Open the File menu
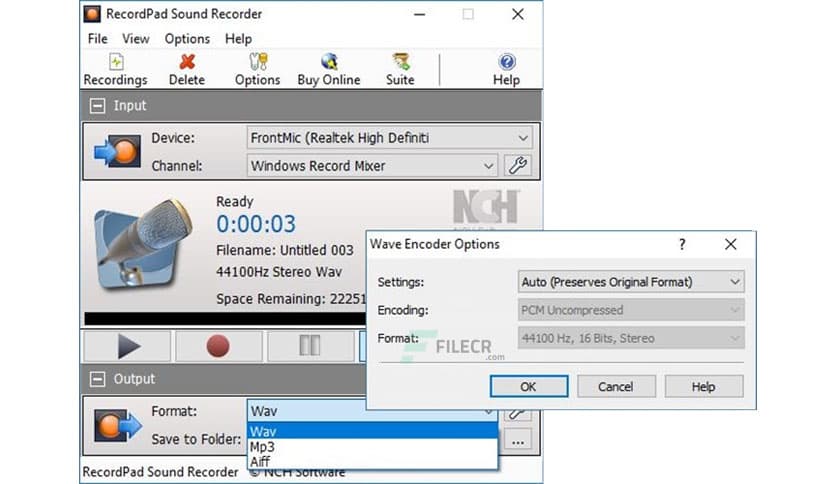The height and width of the screenshot is (484, 836). (x=98, y=39)
